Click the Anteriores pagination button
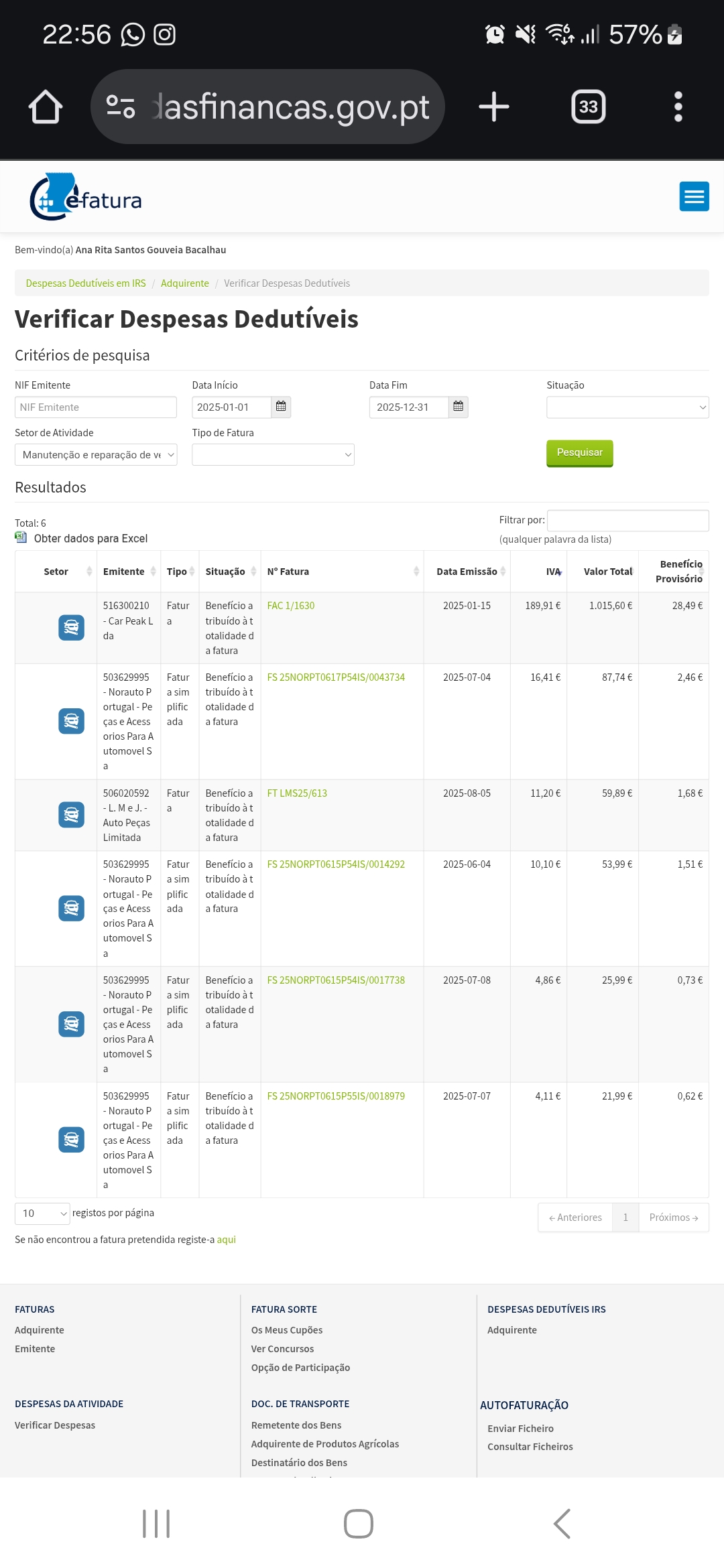 pyautogui.click(x=575, y=1218)
